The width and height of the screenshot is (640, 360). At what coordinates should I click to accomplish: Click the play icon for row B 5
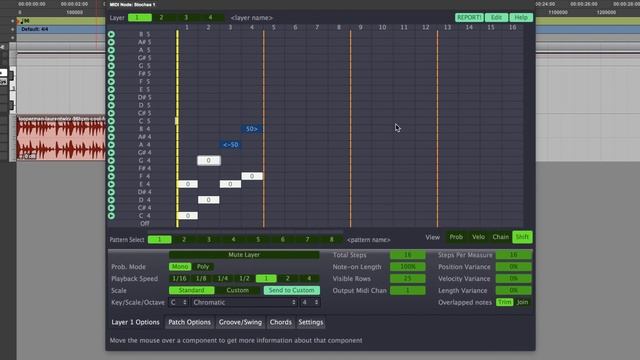click(x=111, y=34)
